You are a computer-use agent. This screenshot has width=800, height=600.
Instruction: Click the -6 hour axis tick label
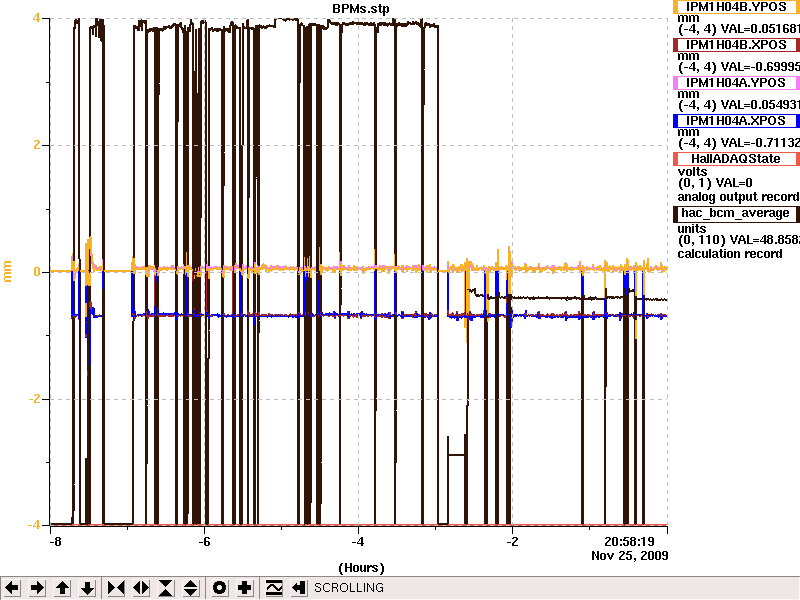(204, 542)
